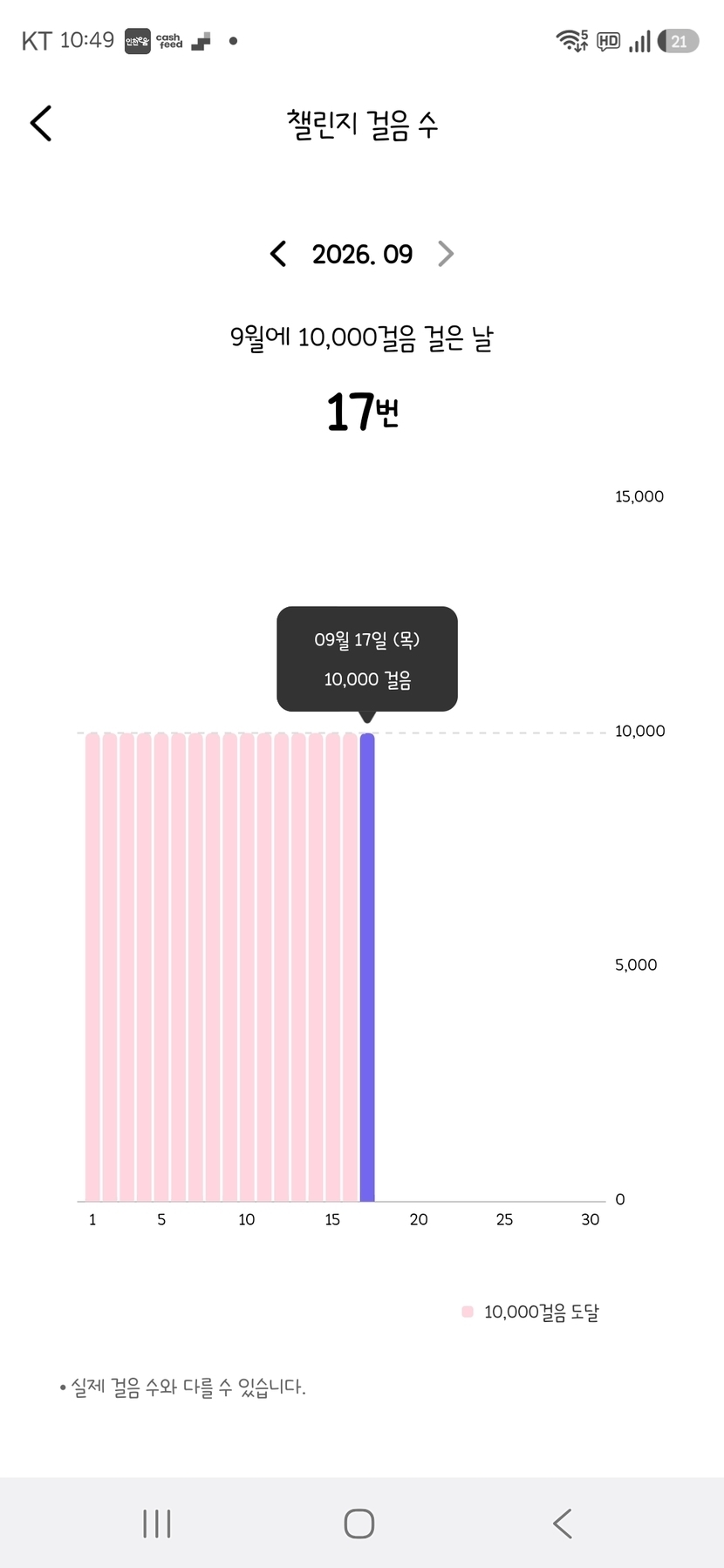Tap the 09월 17일 tooltip bubble
724x1568 pixels.
coord(367,659)
